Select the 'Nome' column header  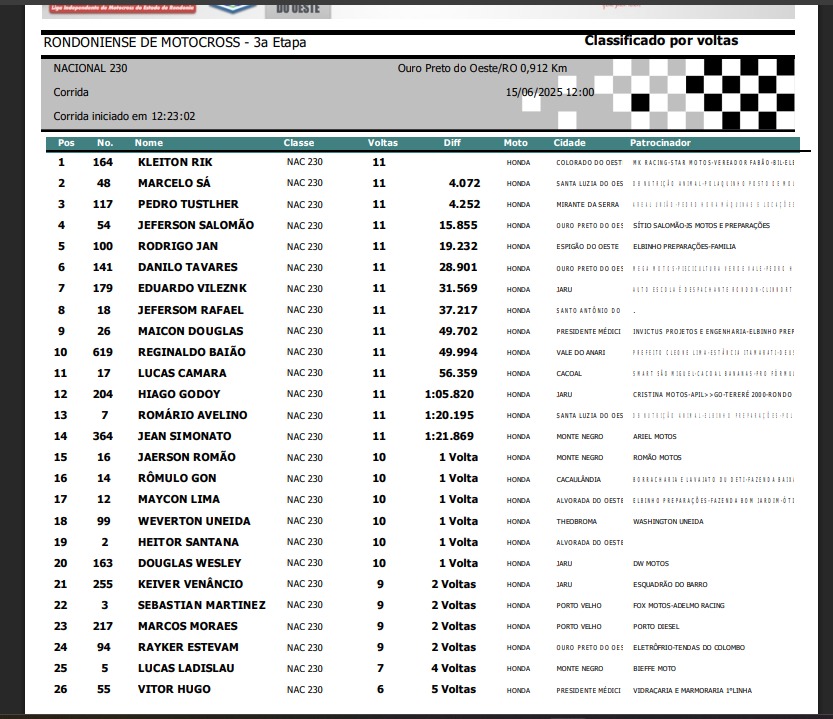pos(149,143)
